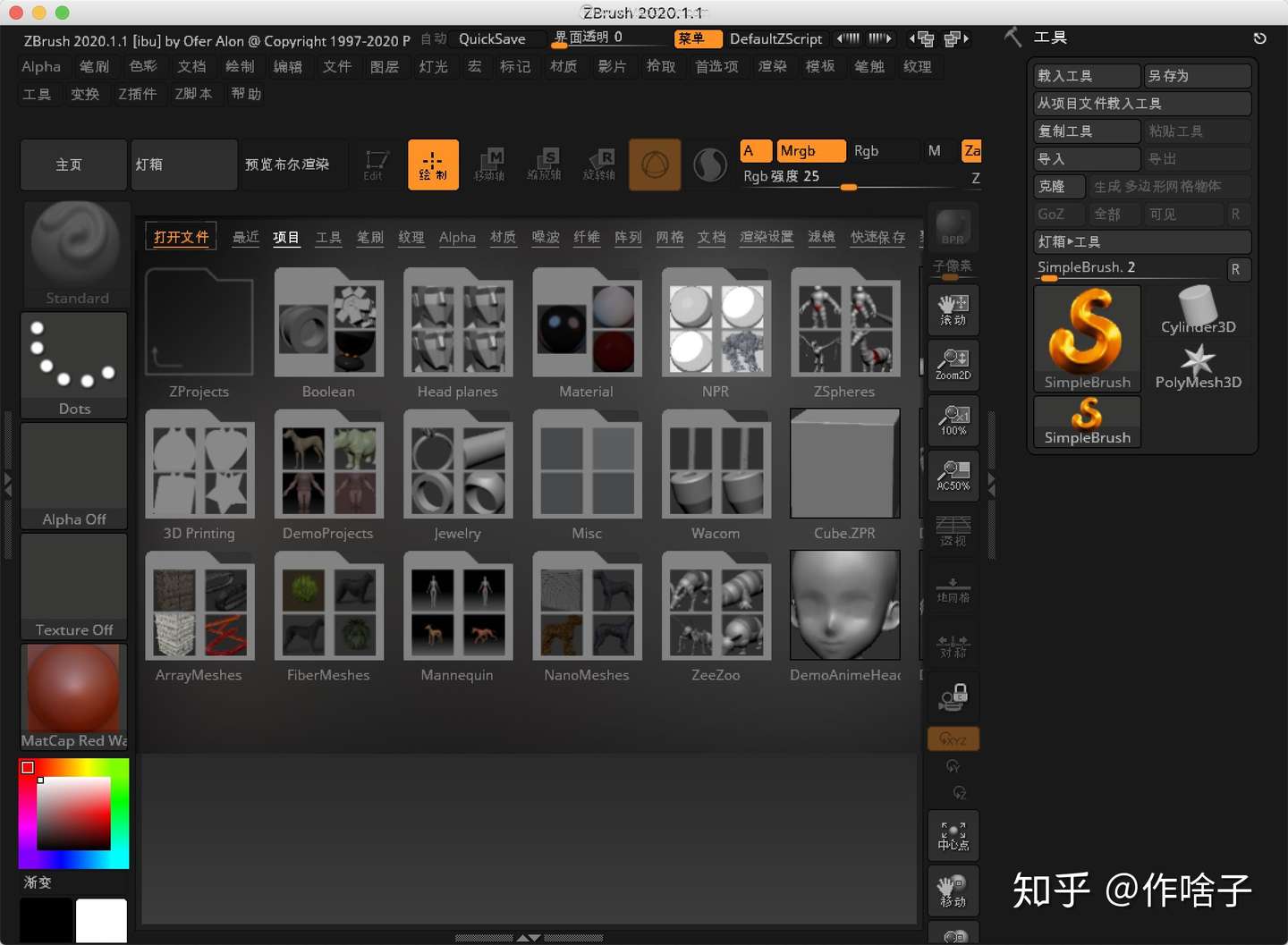Toggle the perspective view icon

point(953,530)
